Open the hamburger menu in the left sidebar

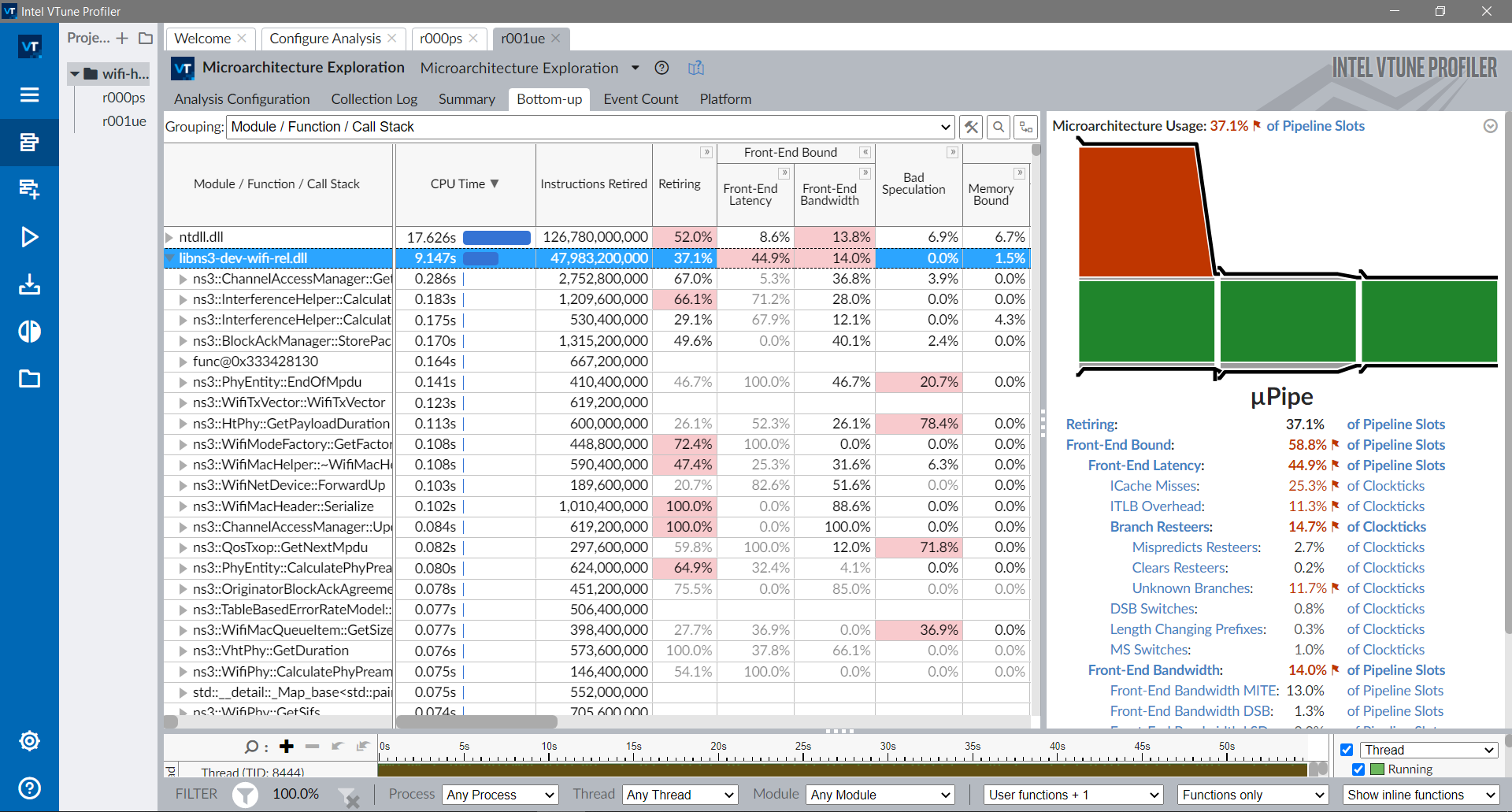pyautogui.click(x=29, y=95)
